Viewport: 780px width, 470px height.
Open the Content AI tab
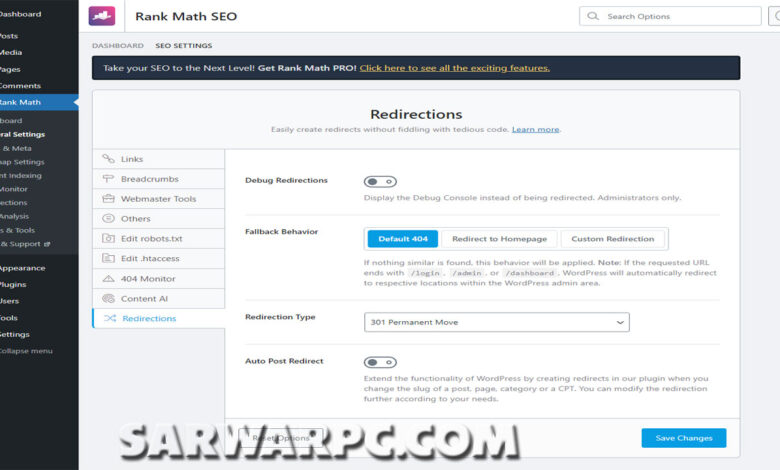159,298
